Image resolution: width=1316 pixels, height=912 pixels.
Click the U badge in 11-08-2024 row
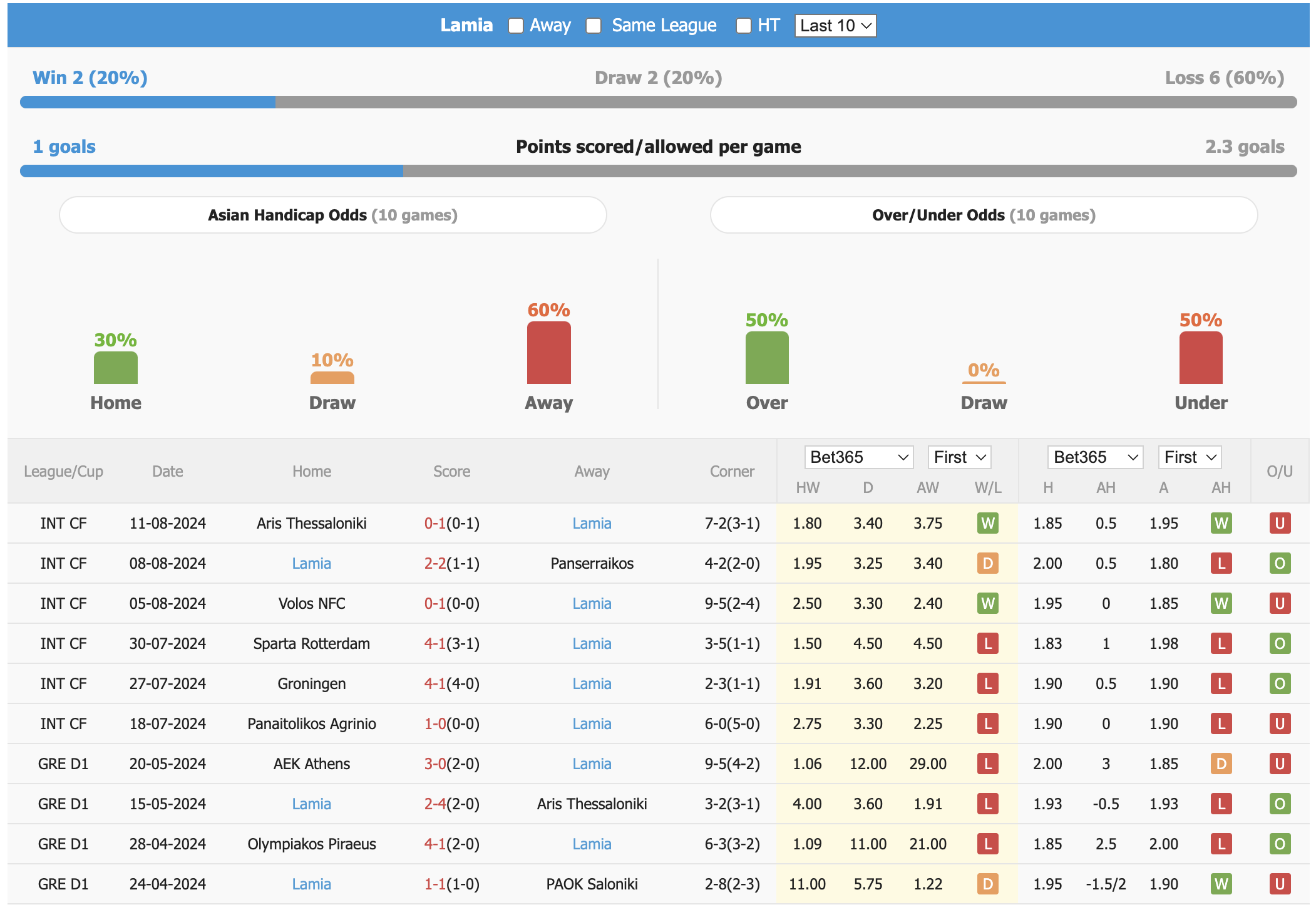point(1280,523)
